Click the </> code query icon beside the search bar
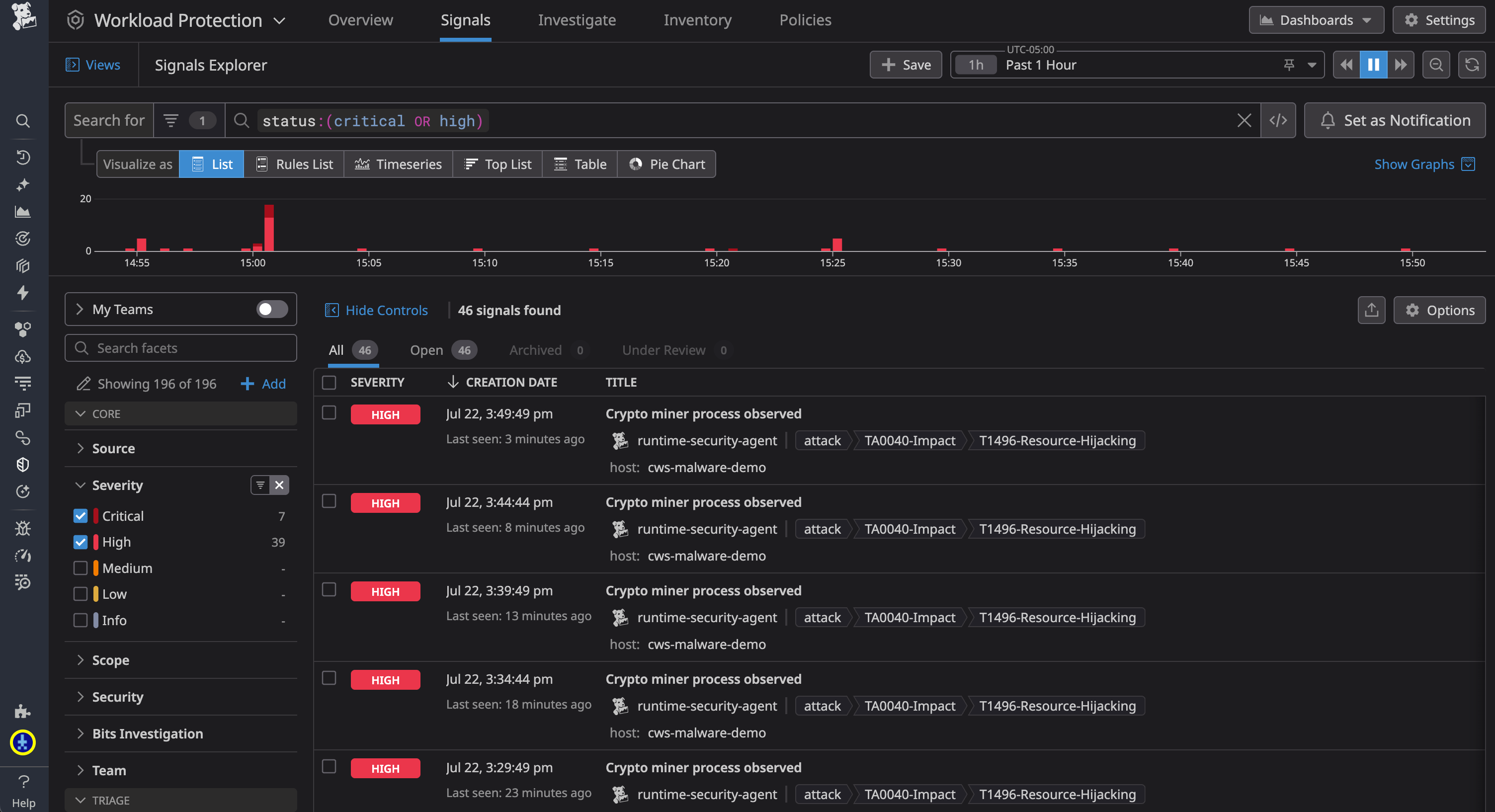This screenshot has height=812, width=1495. tap(1278, 120)
